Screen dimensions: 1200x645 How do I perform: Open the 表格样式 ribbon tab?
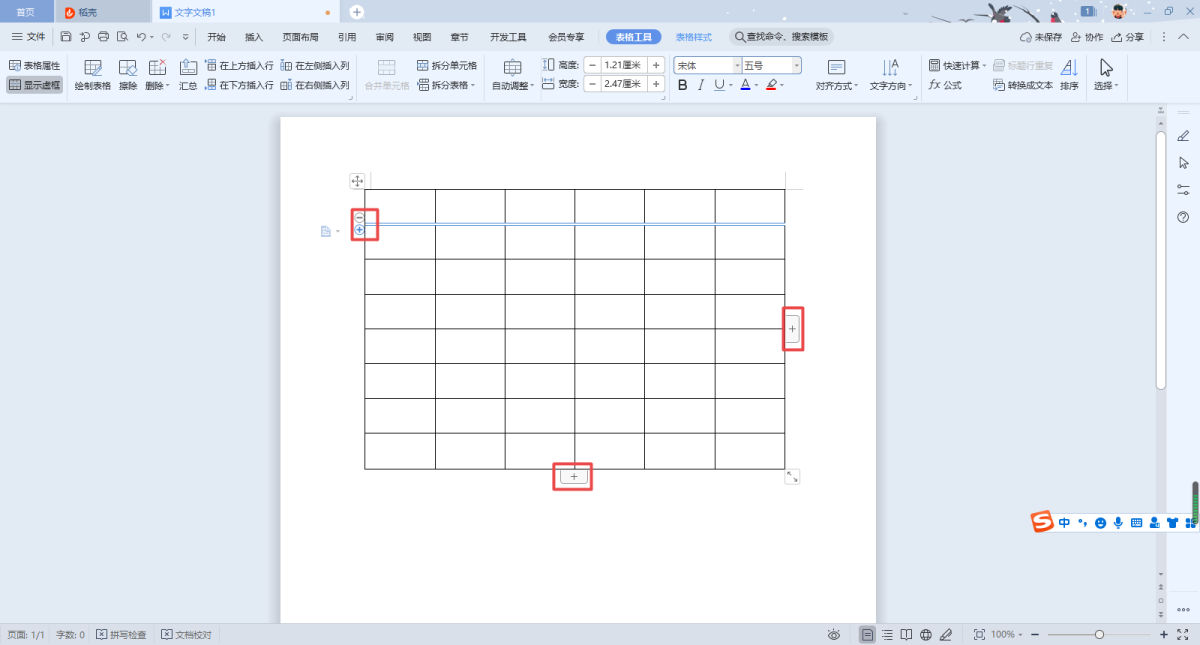click(693, 37)
